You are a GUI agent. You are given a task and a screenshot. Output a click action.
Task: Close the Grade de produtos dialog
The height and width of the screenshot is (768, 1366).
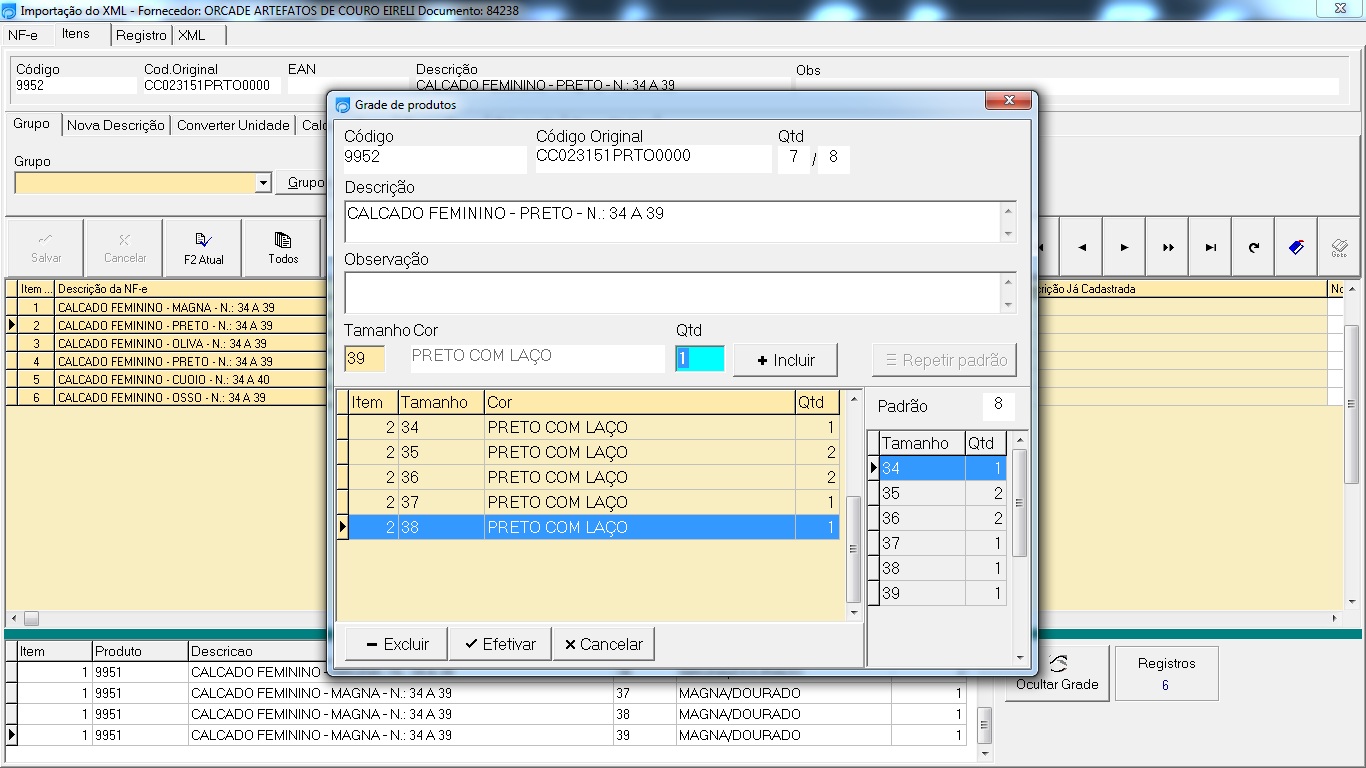click(1008, 101)
